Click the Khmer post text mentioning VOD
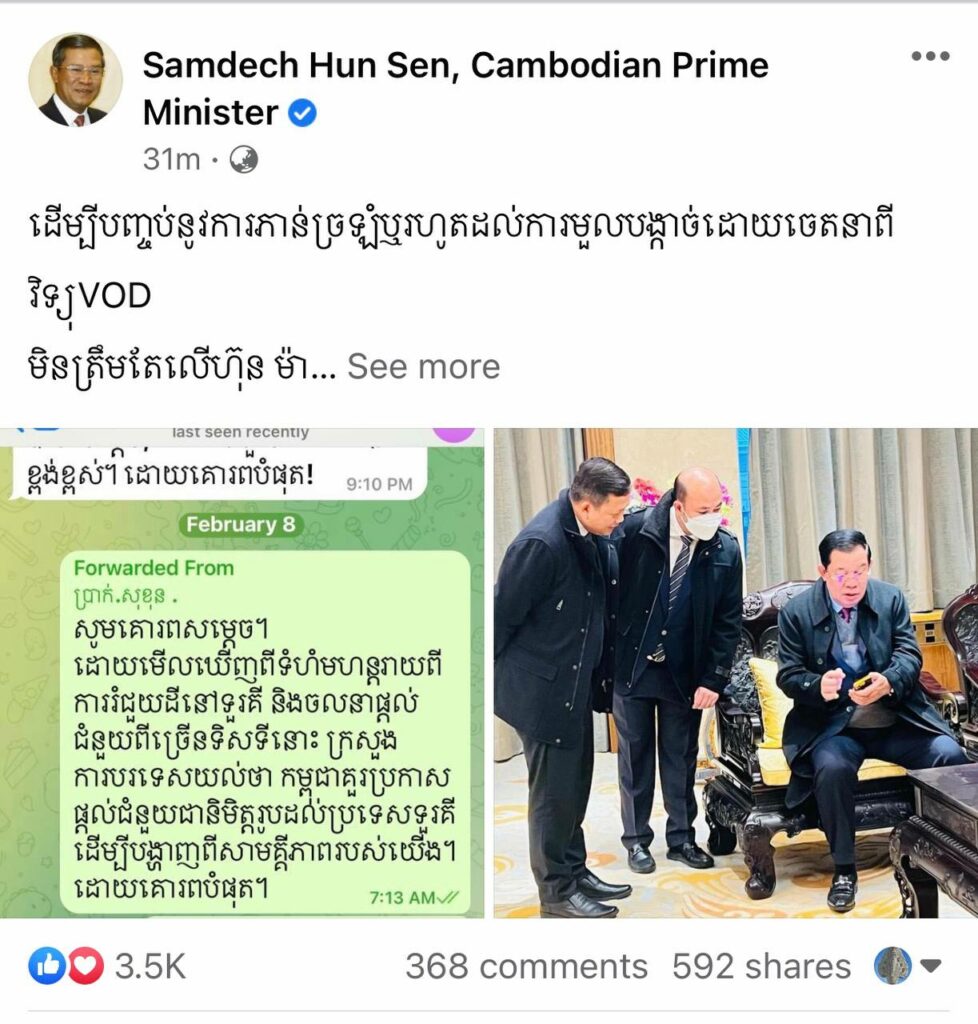 460,261
